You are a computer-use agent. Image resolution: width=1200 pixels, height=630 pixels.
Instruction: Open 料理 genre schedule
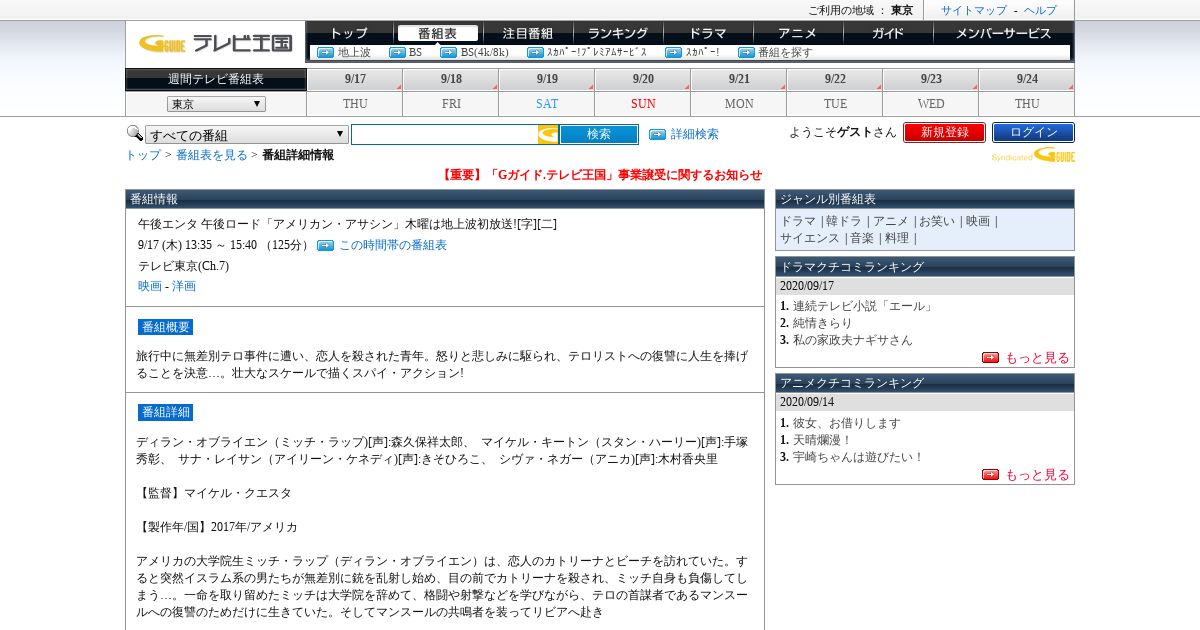point(897,238)
